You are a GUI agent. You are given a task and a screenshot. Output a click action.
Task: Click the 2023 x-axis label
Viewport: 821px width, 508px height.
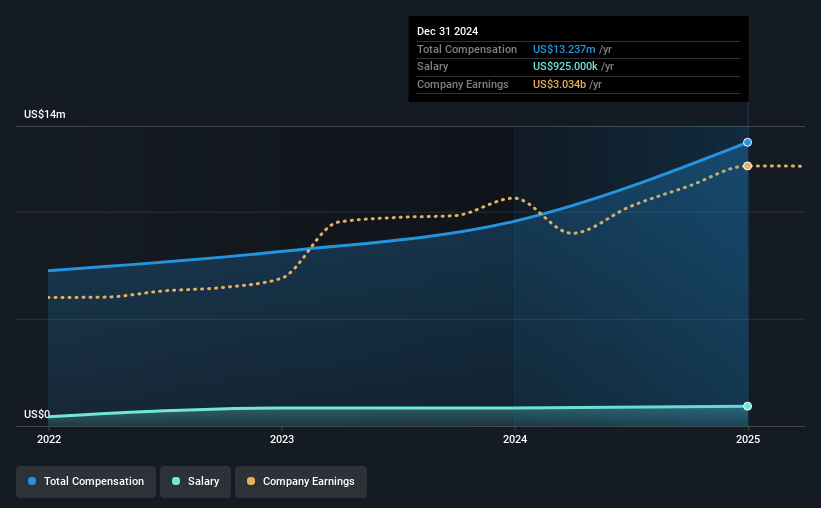pos(282,439)
